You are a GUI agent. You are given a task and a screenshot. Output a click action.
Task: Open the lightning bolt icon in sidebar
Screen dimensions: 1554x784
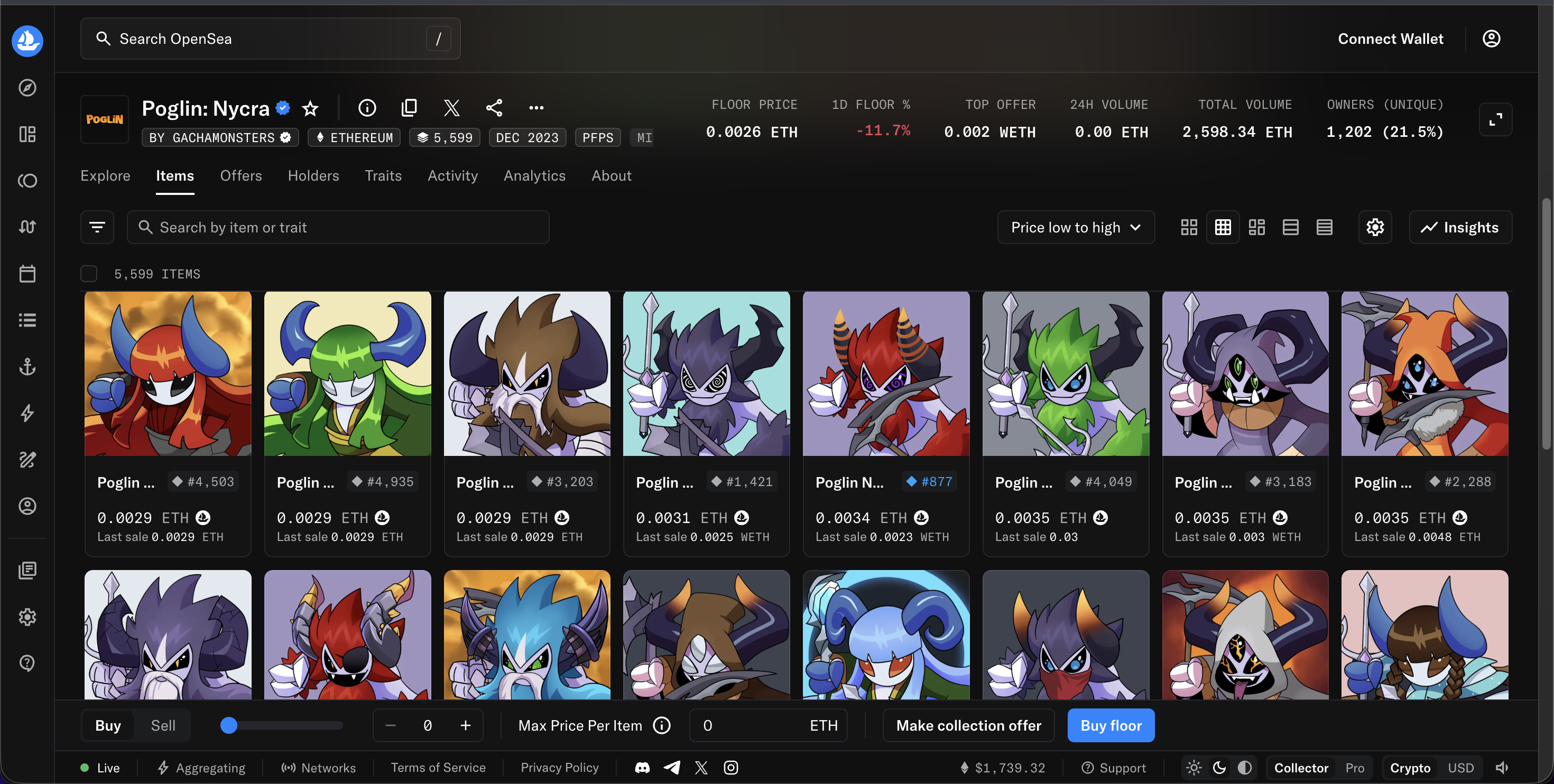27,413
